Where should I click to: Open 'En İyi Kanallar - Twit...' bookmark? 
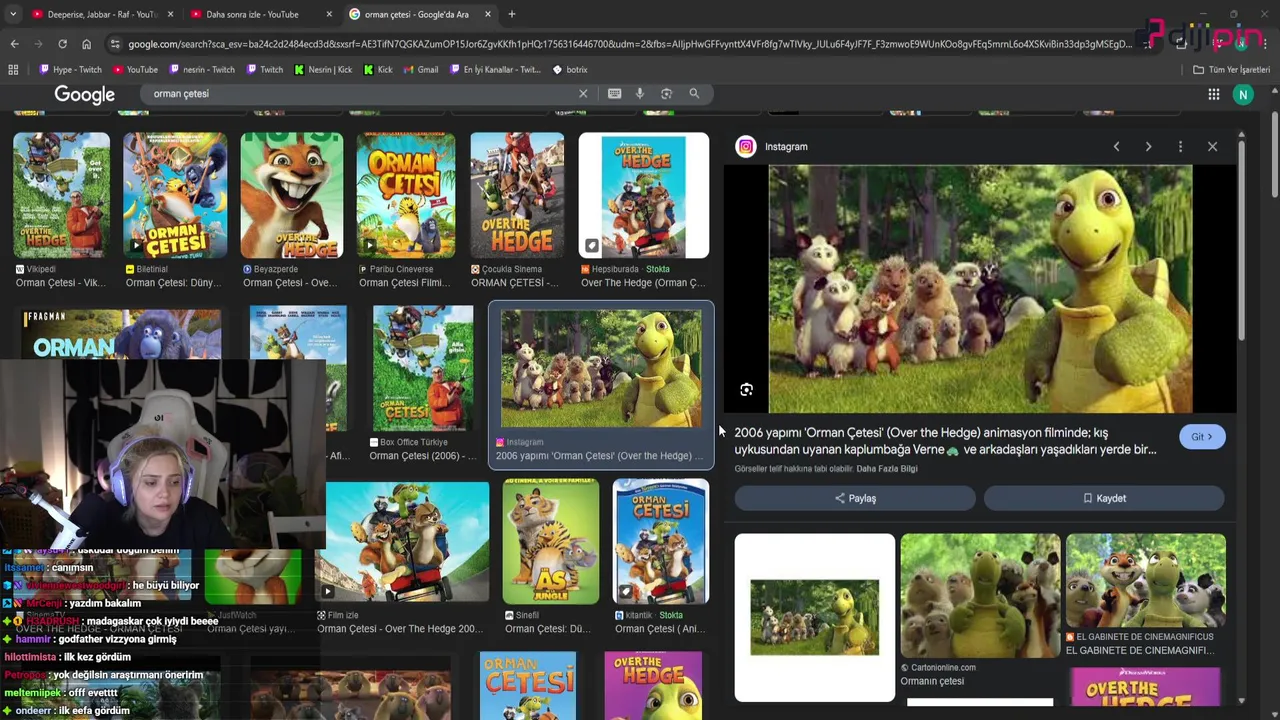tap(494, 70)
